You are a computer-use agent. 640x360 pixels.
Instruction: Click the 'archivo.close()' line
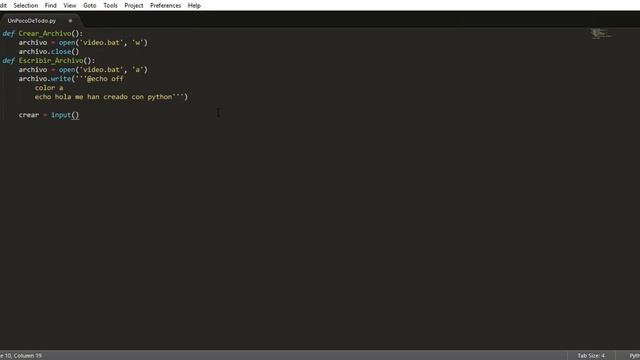click(x=49, y=51)
